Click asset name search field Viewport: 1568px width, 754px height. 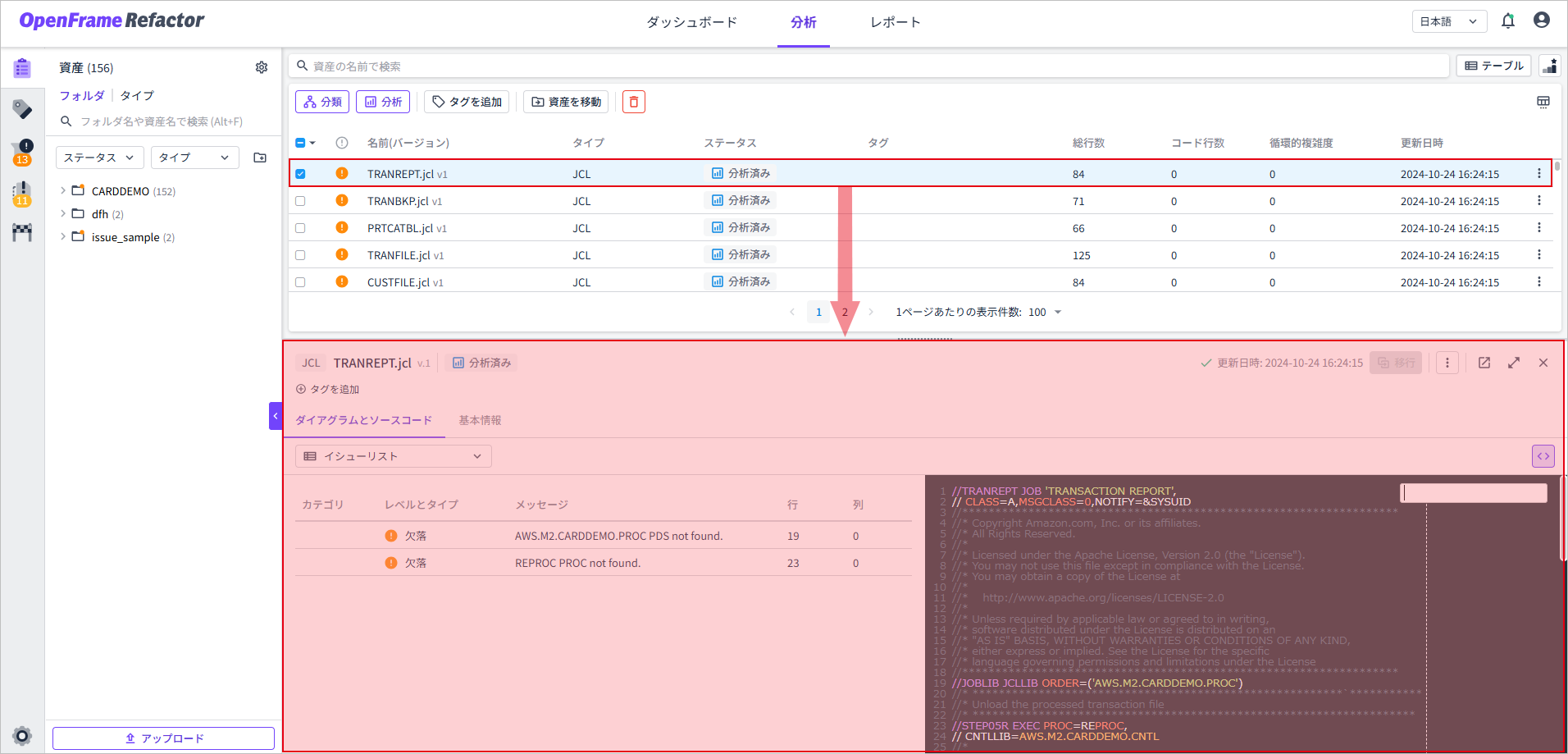(869, 66)
